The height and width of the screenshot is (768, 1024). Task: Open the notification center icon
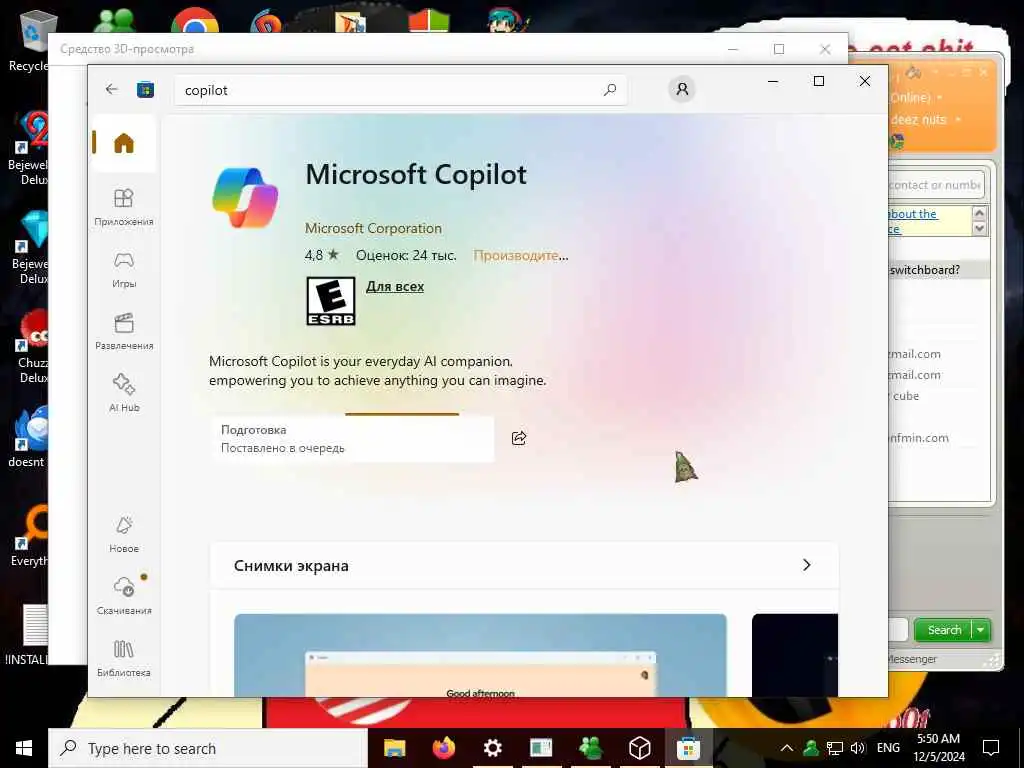pos(991,748)
